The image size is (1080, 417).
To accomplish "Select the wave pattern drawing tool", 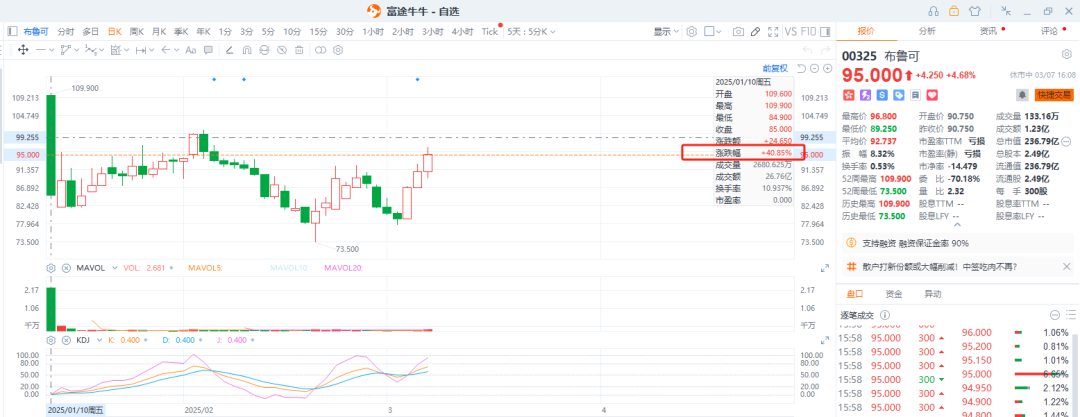I will (x=91, y=50).
